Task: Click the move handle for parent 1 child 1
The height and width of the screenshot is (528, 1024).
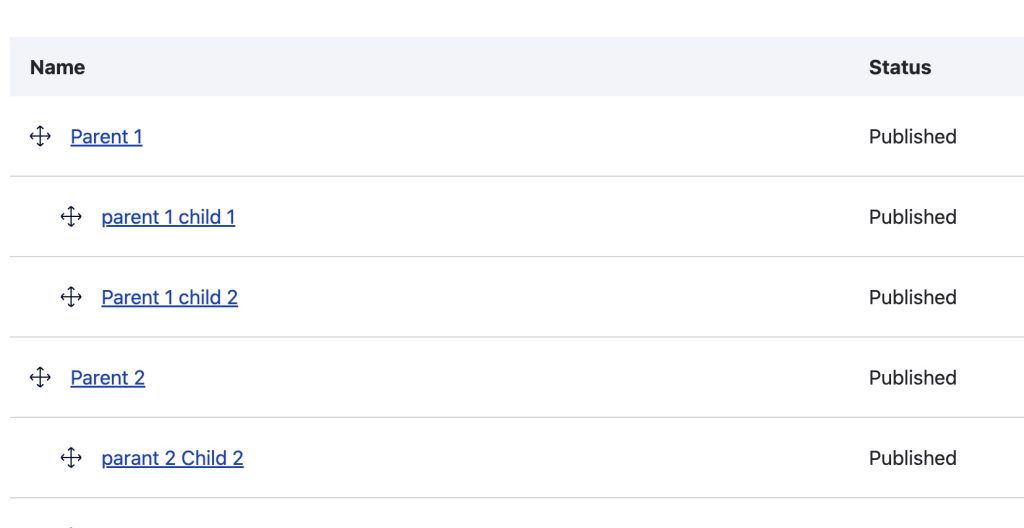Action: [x=71, y=217]
